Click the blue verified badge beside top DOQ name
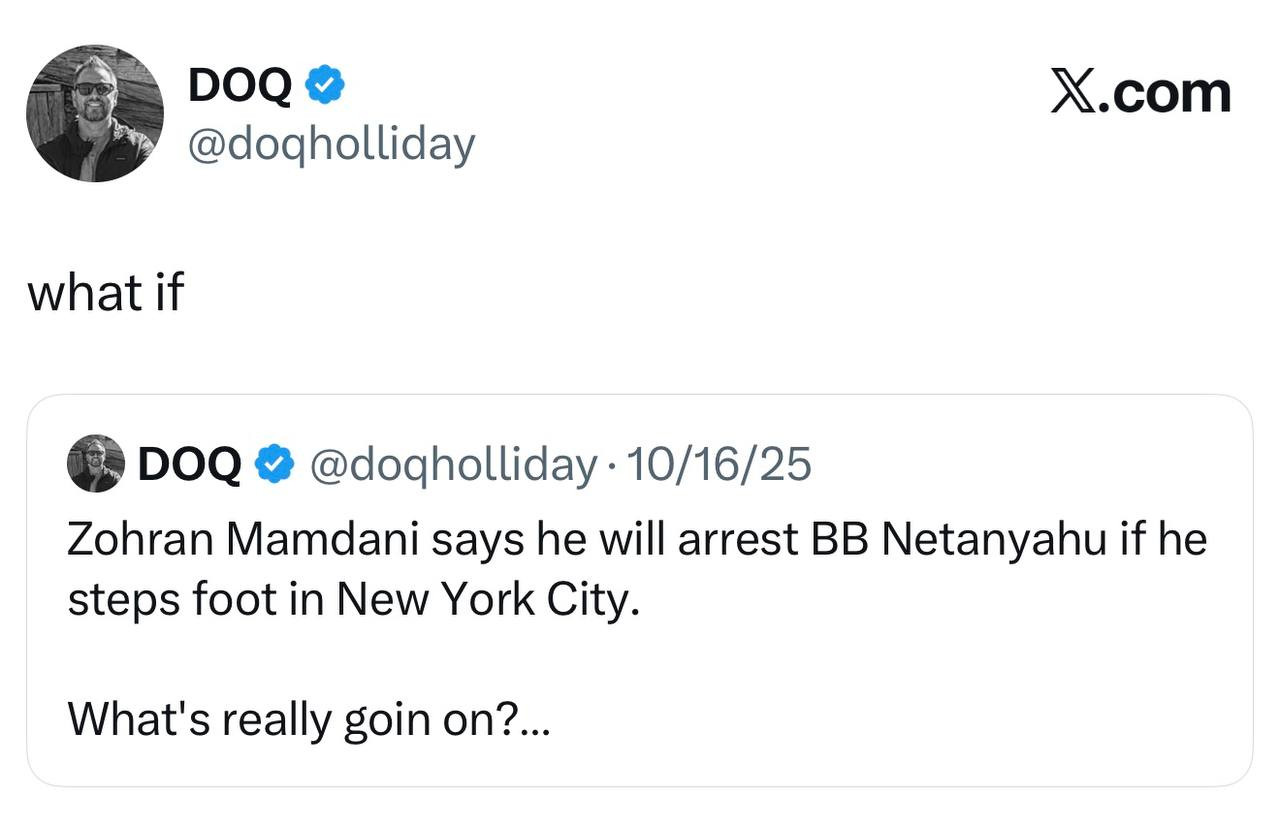 pos(324,87)
